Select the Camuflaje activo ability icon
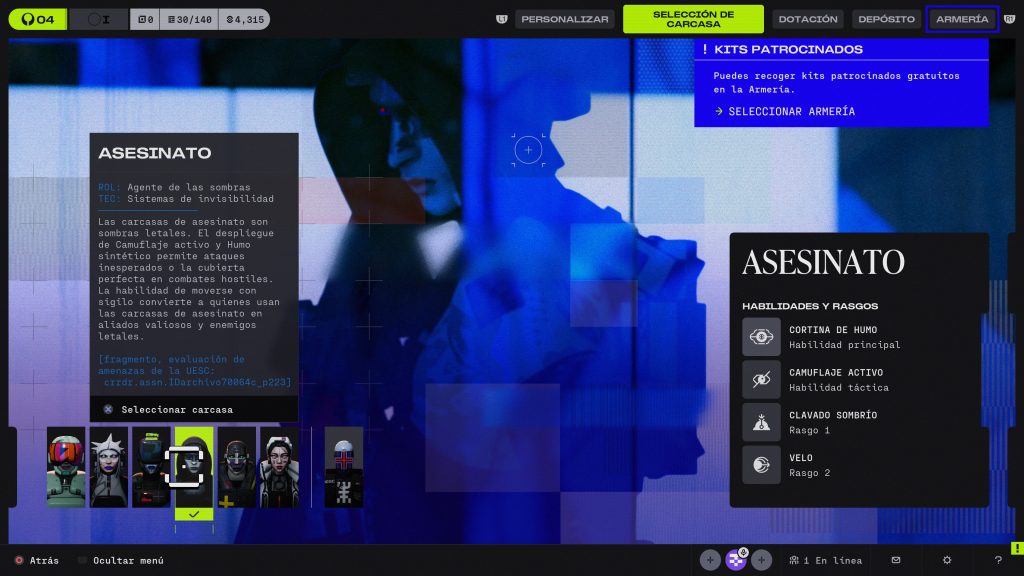Image resolution: width=1024 pixels, height=576 pixels. [x=761, y=380]
